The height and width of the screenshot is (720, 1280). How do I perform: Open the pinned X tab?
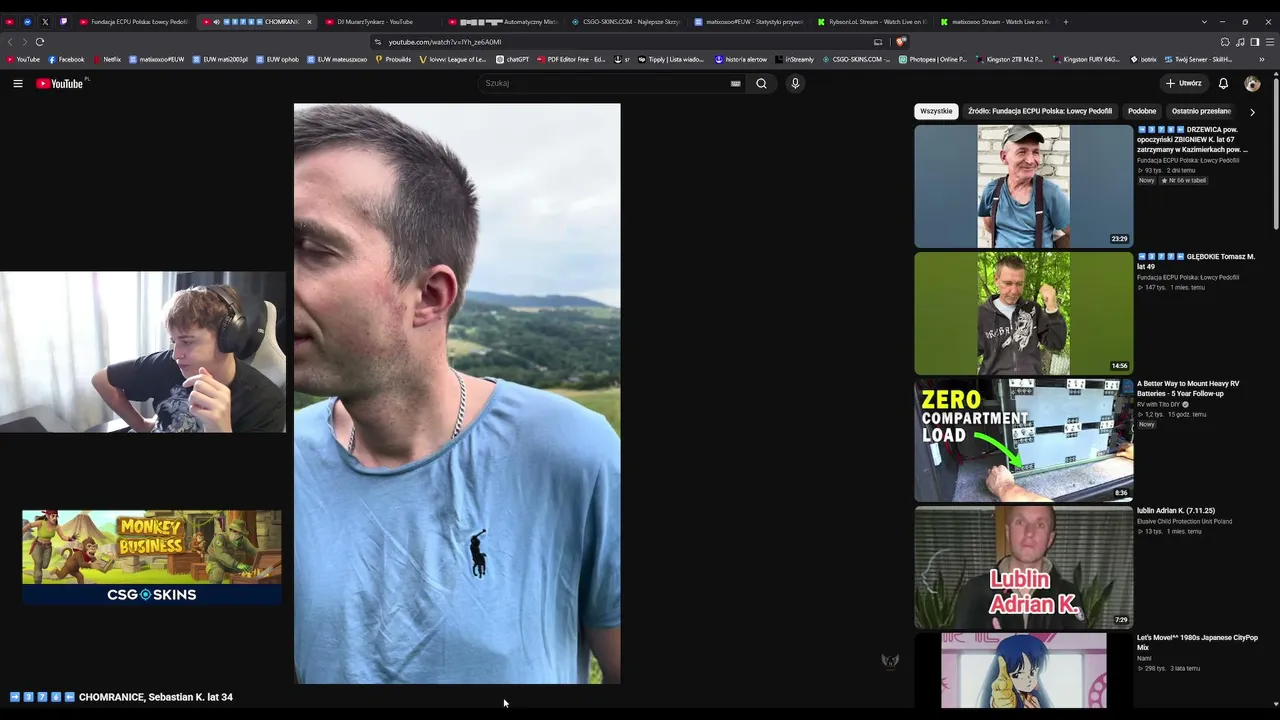45,22
